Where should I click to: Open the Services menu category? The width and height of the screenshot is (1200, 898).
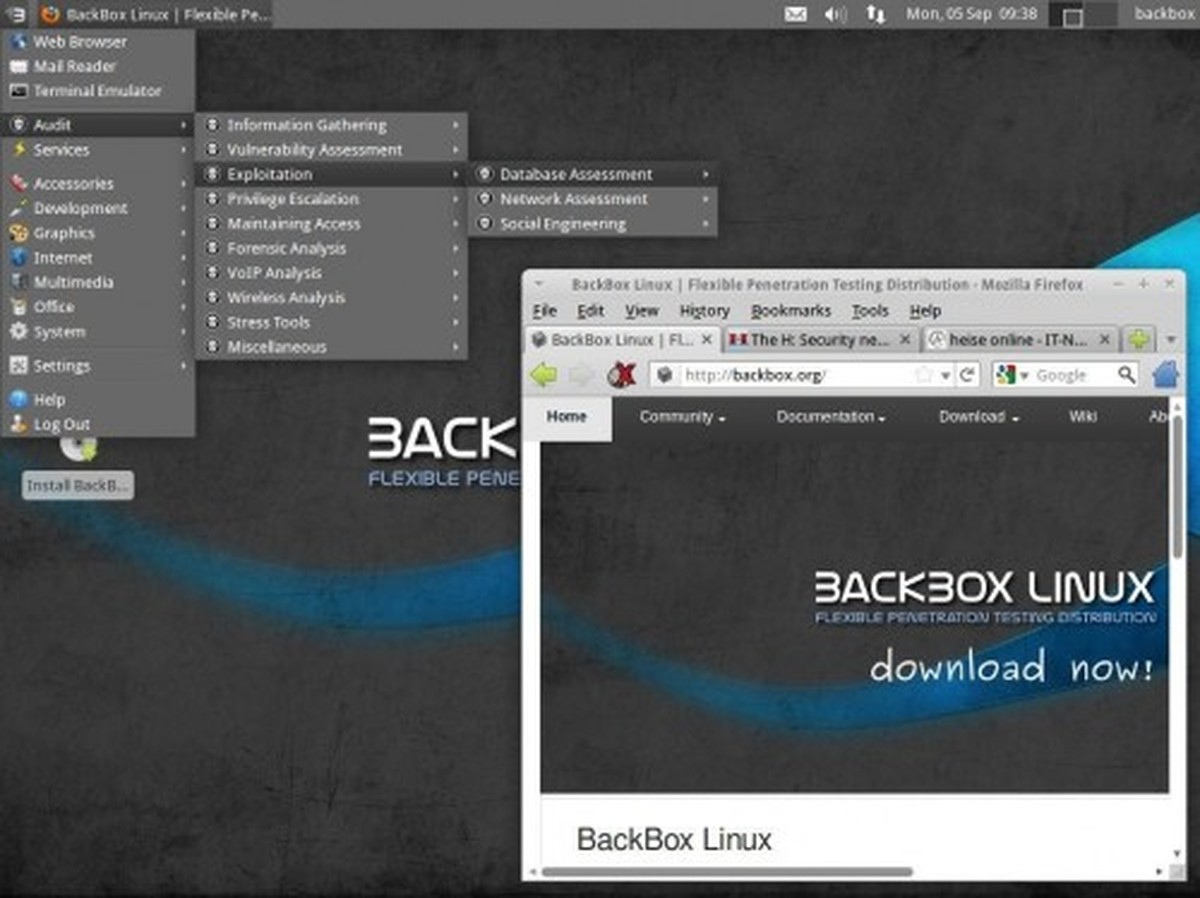click(98, 150)
